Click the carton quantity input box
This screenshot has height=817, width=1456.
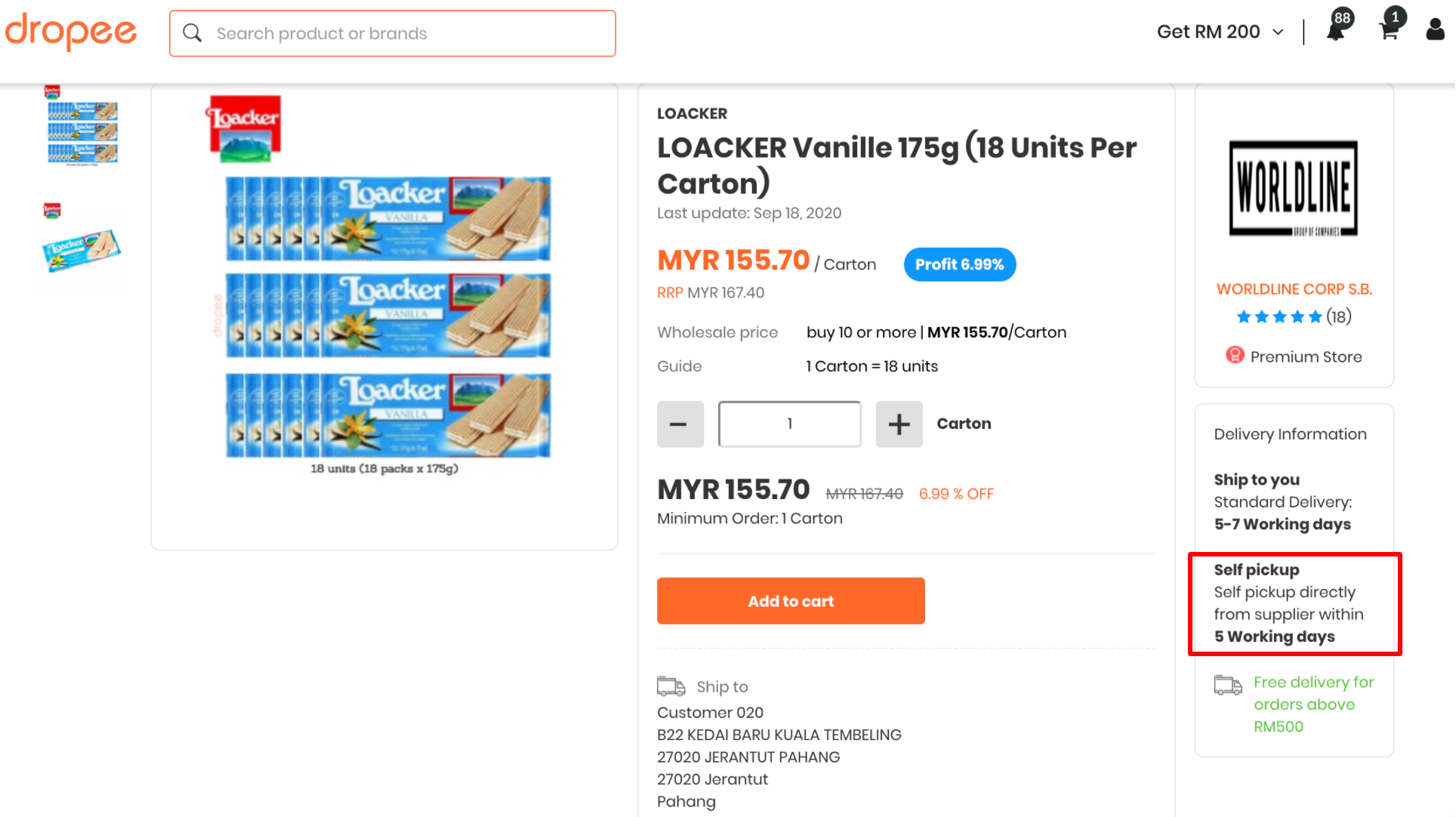pyautogui.click(x=789, y=424)
